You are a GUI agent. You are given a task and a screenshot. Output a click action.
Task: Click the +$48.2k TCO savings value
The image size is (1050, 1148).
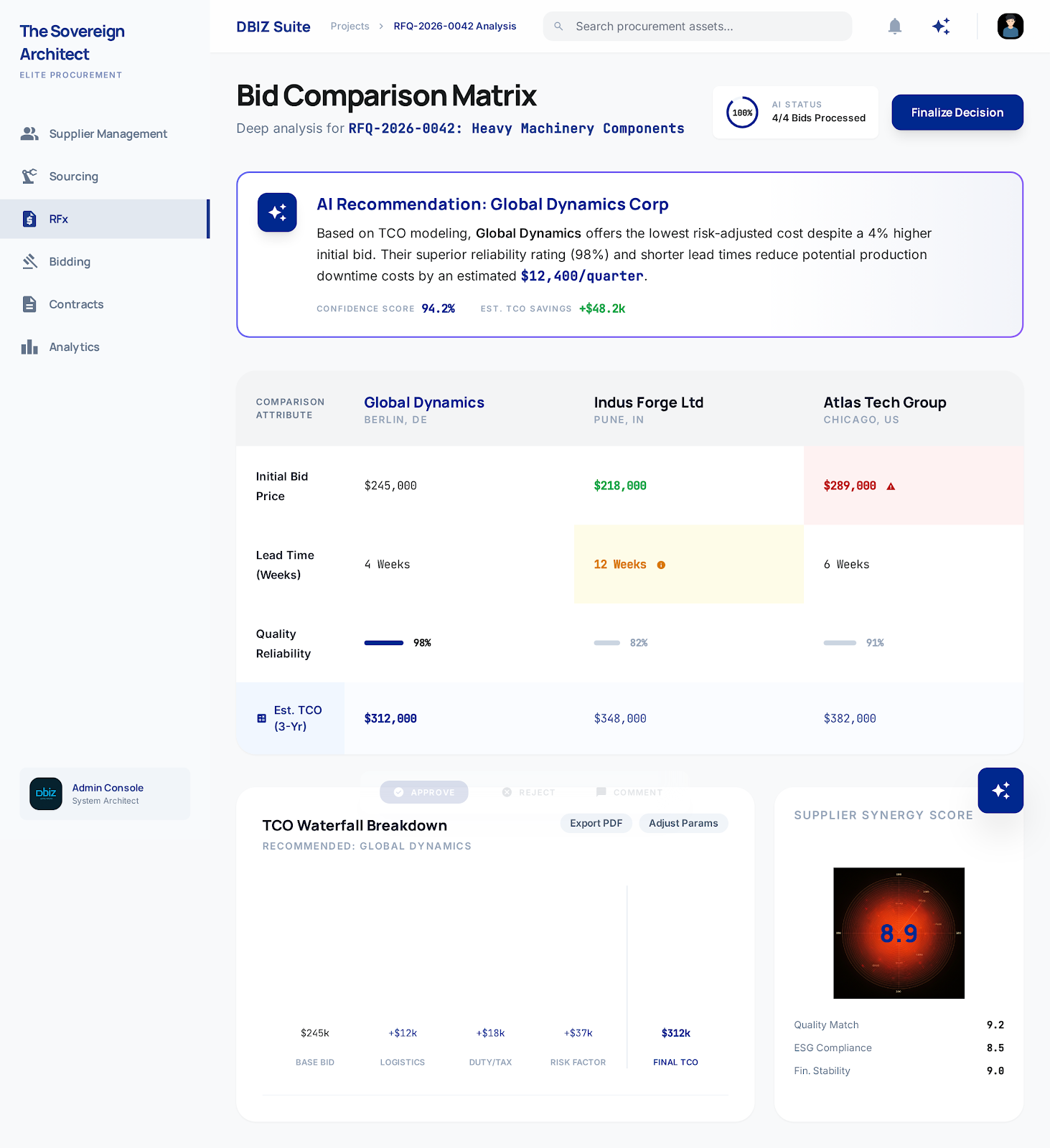[602, 309]
